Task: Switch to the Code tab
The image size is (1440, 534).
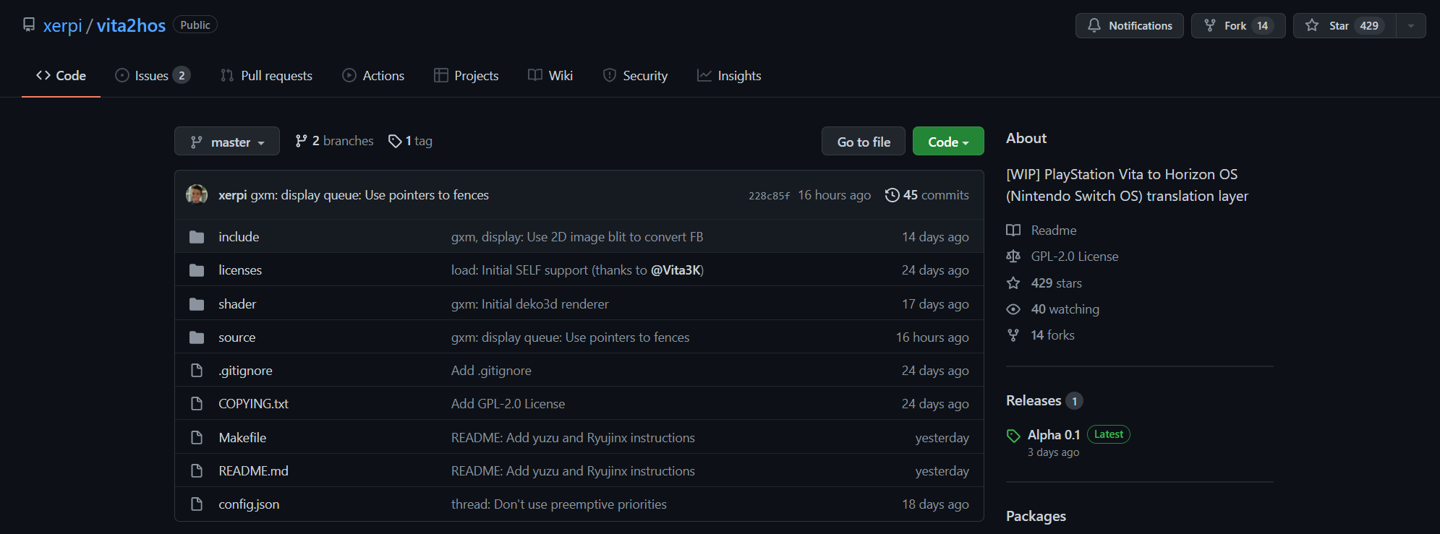Action: tap(61, 75)
